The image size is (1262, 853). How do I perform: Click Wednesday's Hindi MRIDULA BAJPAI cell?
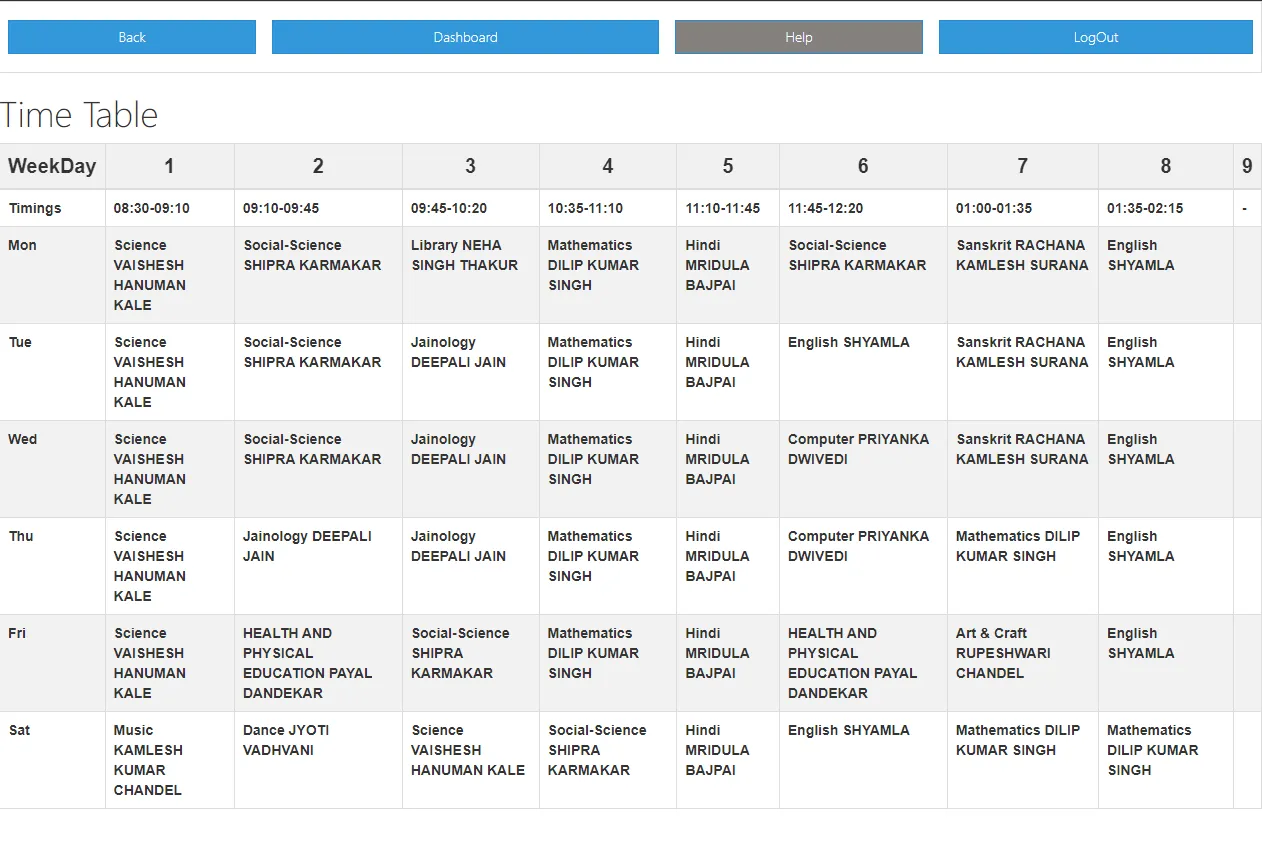point(728,469)
